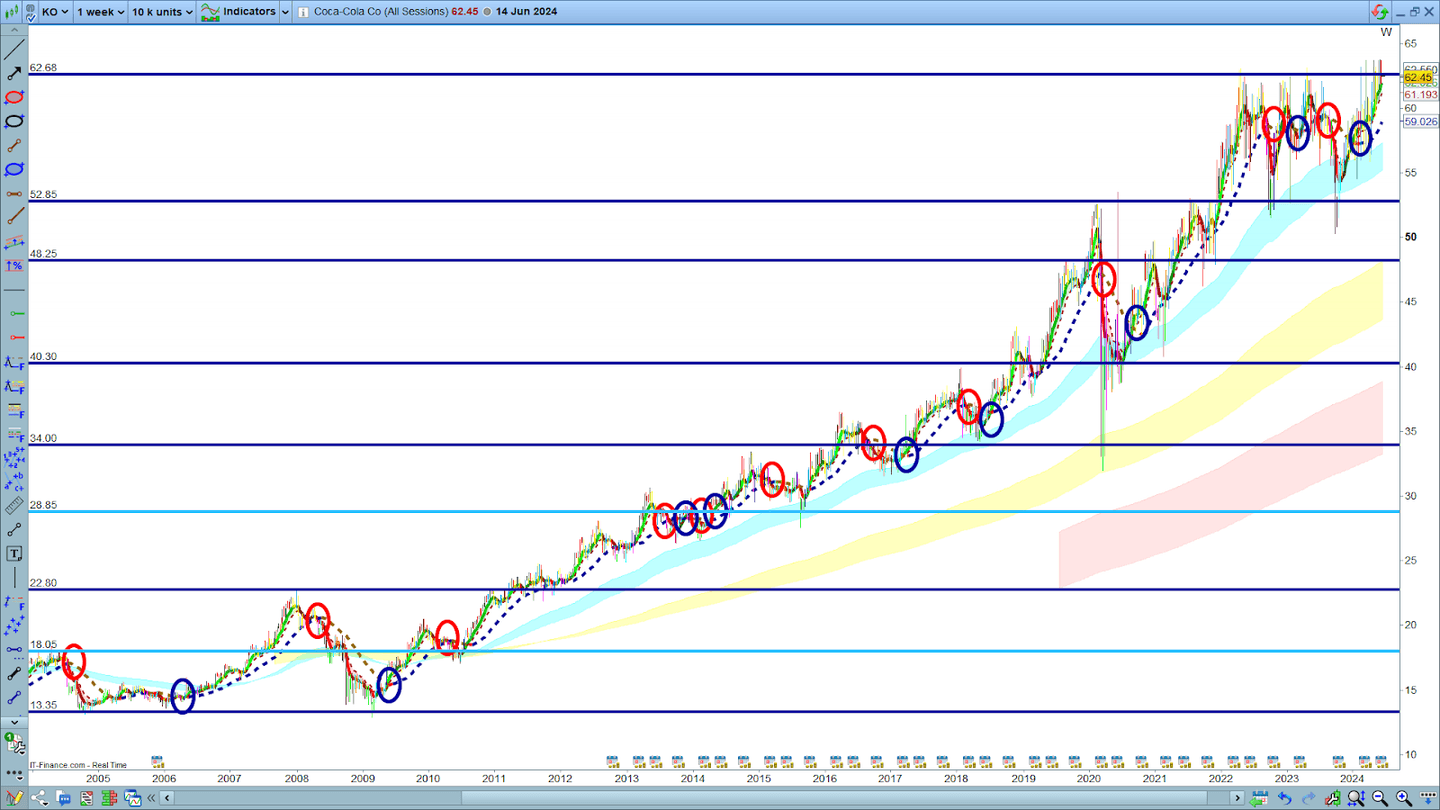Select the red ellipse drawing tool

coord(14,97)
